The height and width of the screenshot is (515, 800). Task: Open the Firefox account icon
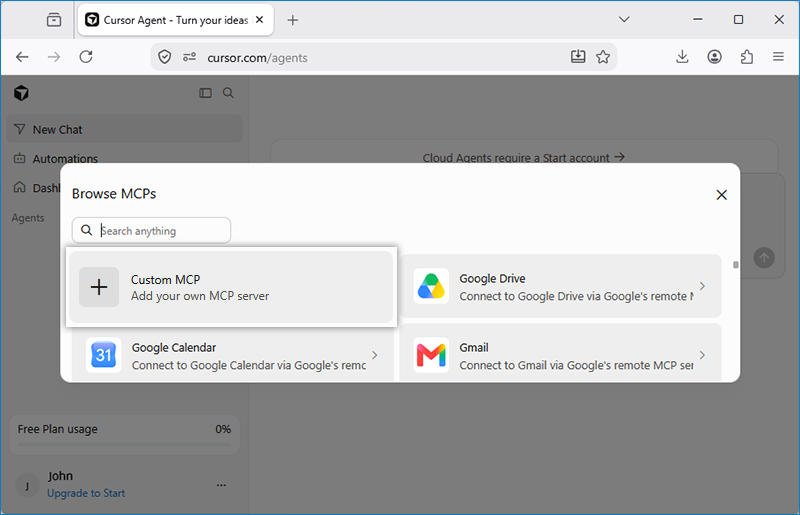(714, 57)
